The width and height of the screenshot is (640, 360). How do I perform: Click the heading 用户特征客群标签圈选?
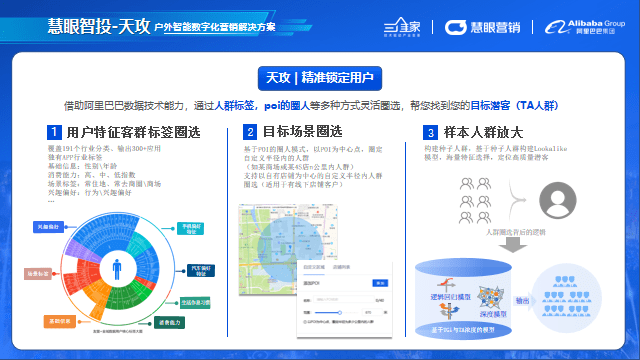point(133,132)
